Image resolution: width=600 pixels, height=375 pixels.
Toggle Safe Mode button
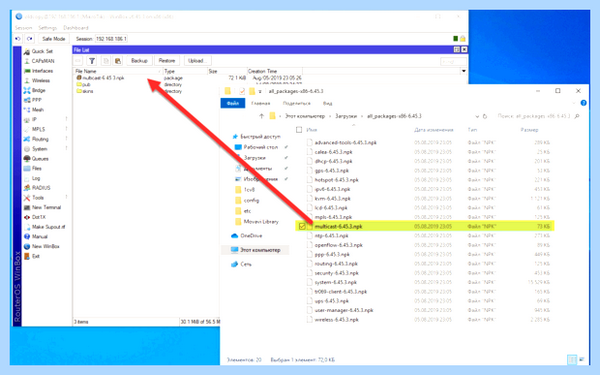pyautogui.click(x=54, y=39)
